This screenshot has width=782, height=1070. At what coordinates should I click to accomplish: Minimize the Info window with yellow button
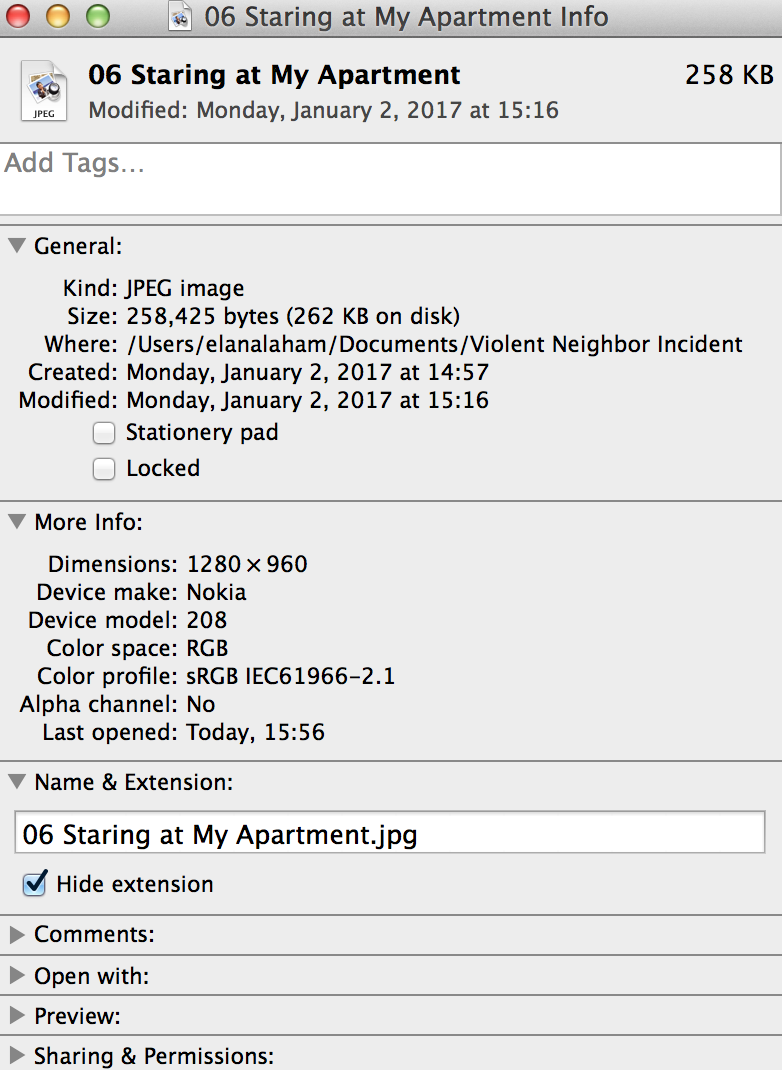(58, 16)
